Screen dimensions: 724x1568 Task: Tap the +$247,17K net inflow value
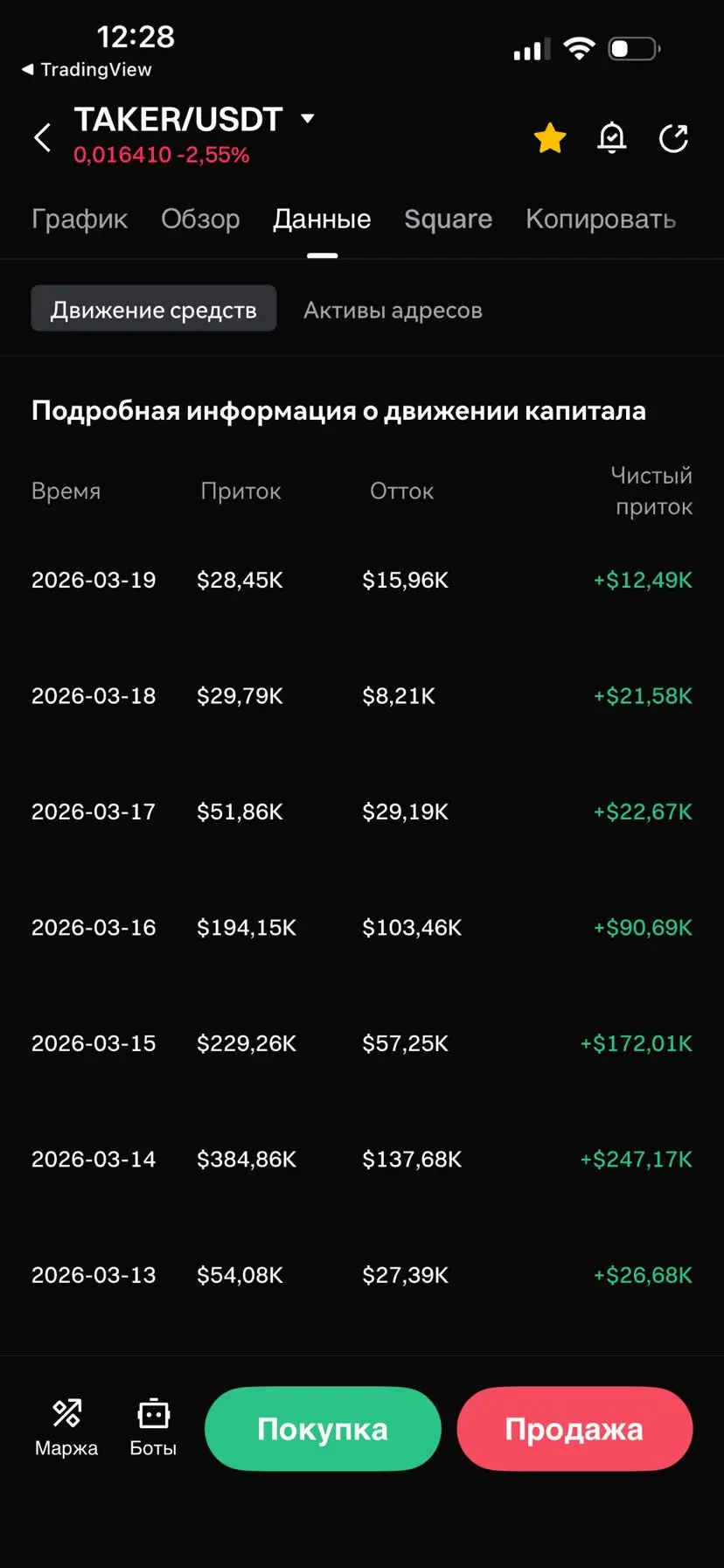(636, 1160)
